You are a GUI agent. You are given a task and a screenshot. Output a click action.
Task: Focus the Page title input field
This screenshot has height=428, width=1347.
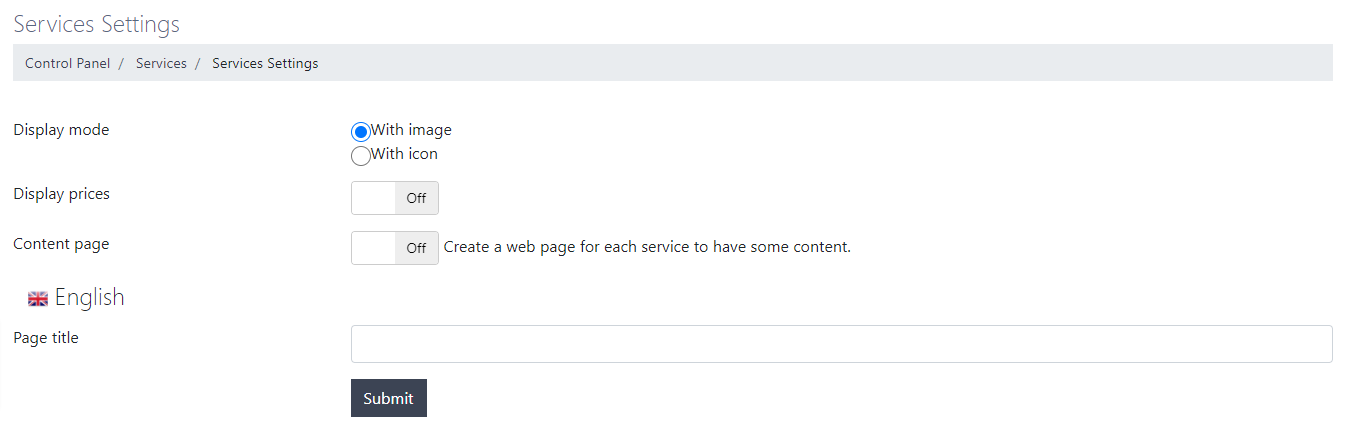click(x=841, y=343)
